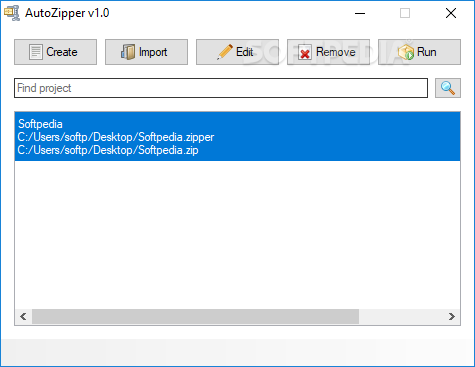Click the magnifier search icon button
The width and height of the screenshot is (475, 367).
pyautogui.click(x=448, y=88)
